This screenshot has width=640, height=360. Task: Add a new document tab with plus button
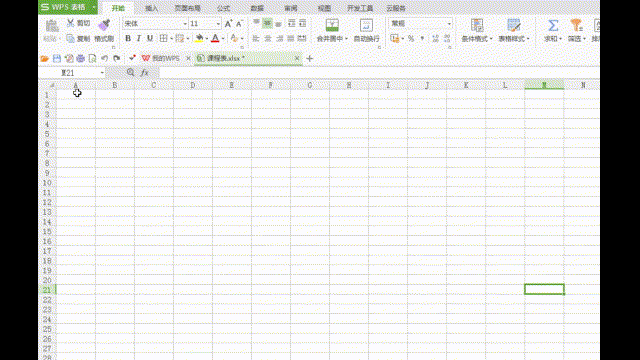pos(309,59)
